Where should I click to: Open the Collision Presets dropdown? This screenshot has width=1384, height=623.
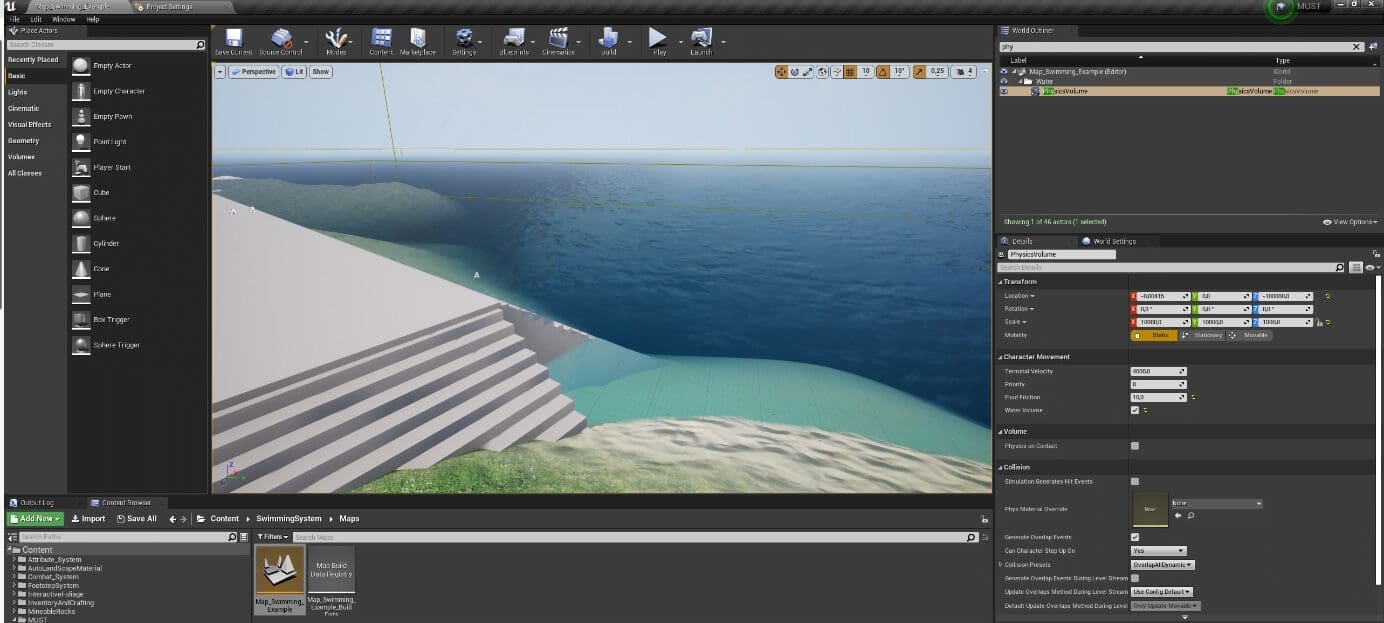click(x=1162, y=565)
